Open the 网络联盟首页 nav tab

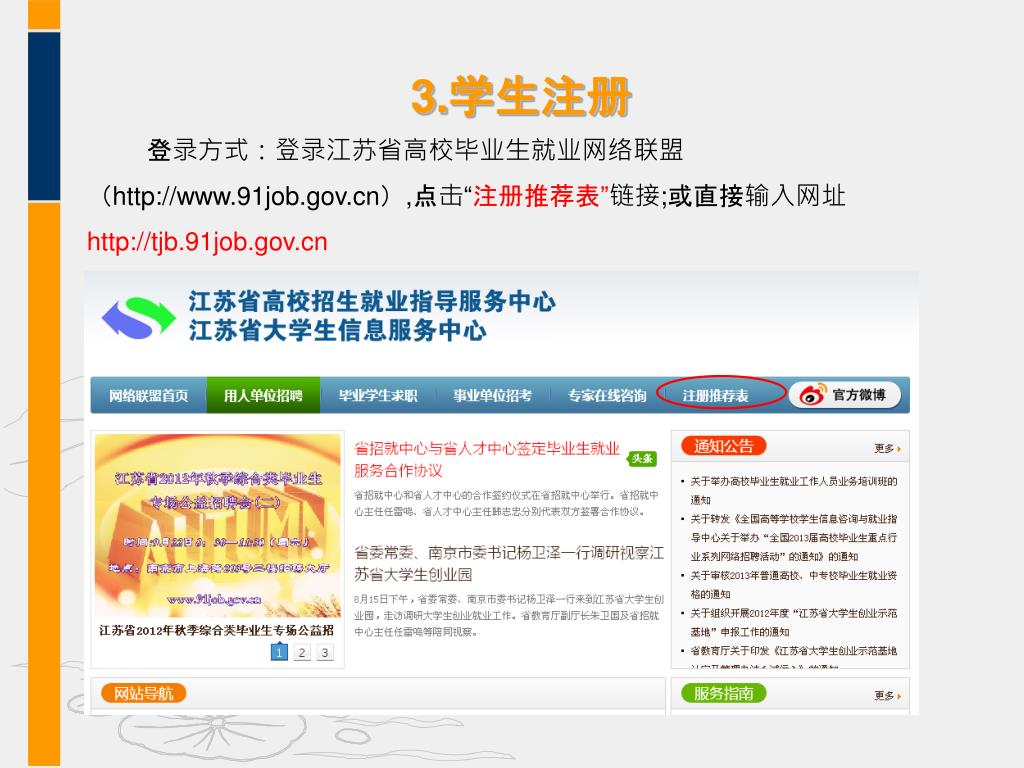(x=149, y=395)
